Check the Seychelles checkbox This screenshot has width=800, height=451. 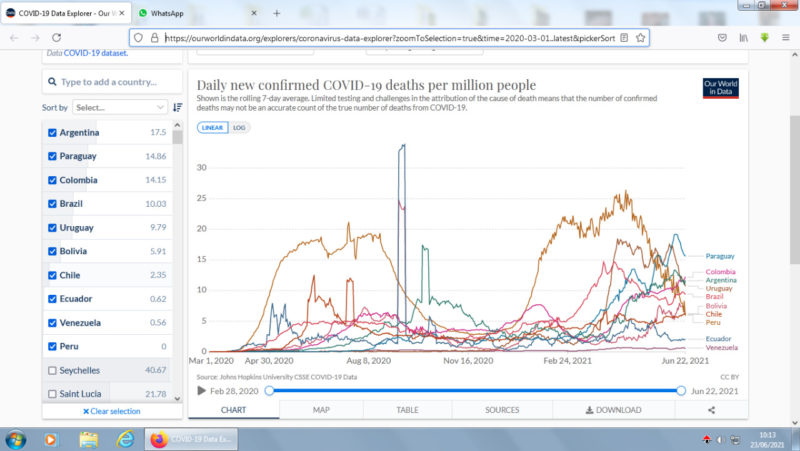point(52,370)
